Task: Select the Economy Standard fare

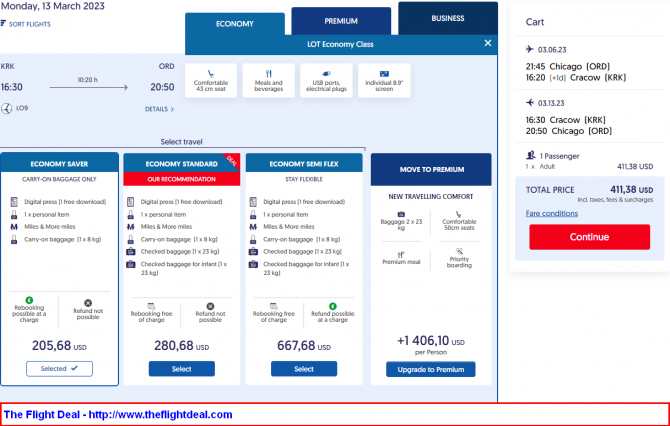Action: pyautogui.click(x=182, y=369)
